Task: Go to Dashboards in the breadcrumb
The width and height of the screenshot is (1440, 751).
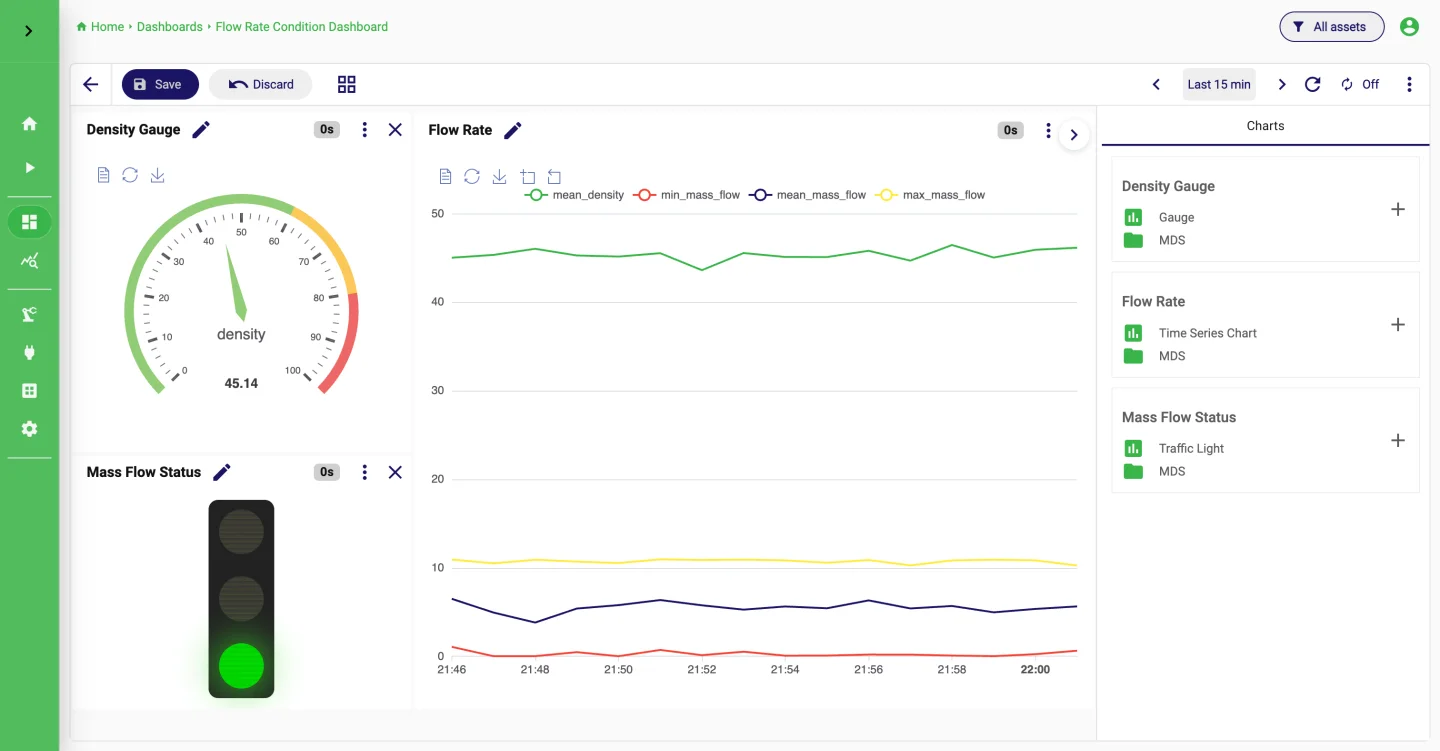Action: (x=170, y=27)
